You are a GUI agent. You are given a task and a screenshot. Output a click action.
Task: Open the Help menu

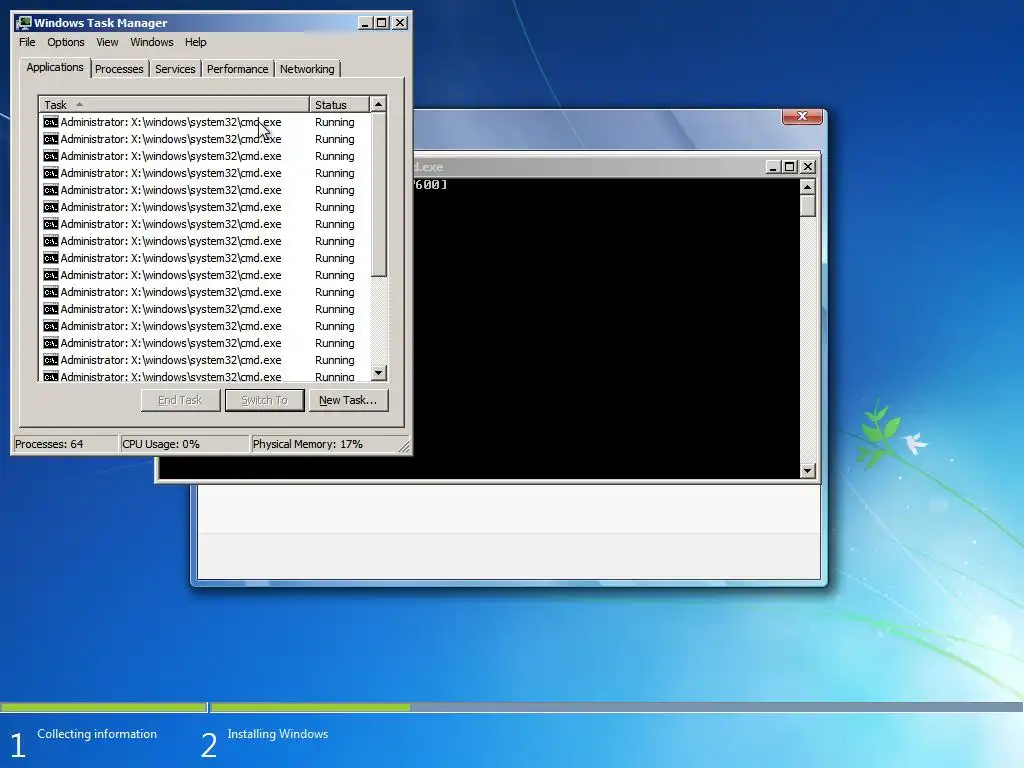click(195, 42)
